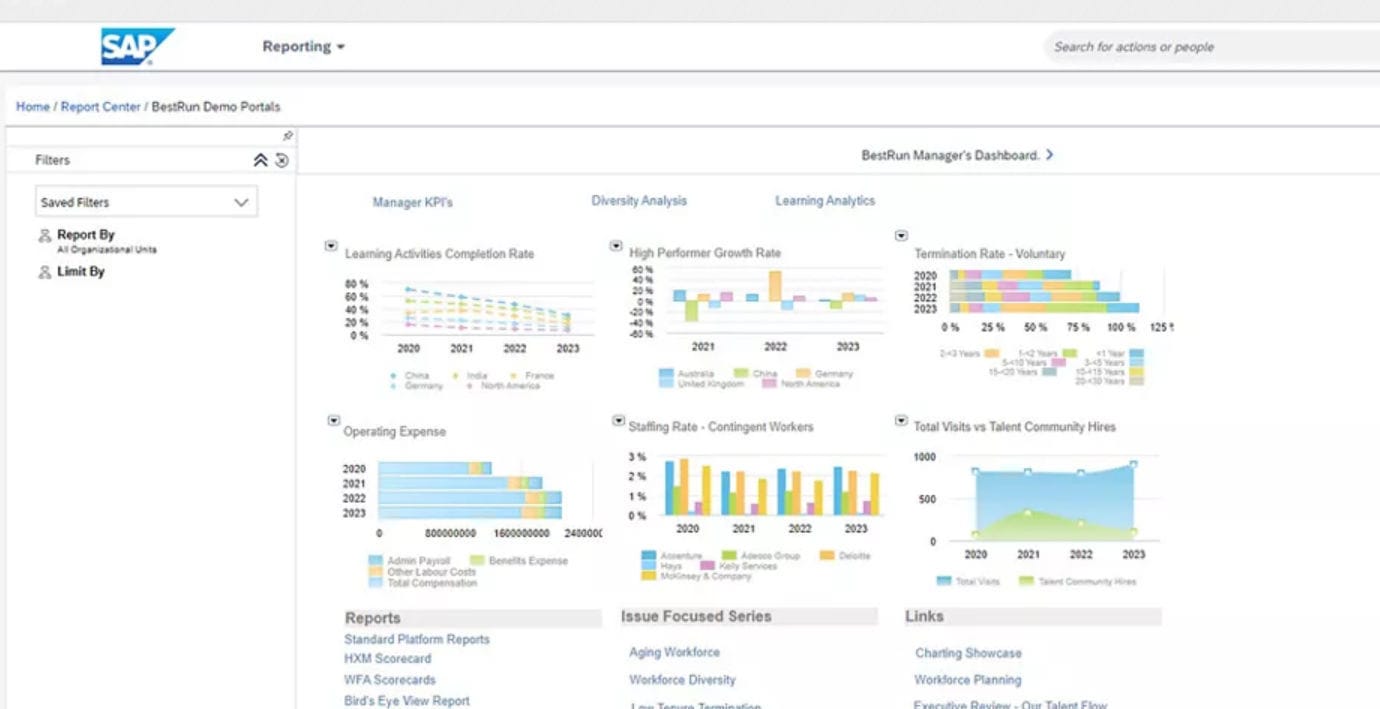Click the pin icon on the Filters panel

[288, 133]
